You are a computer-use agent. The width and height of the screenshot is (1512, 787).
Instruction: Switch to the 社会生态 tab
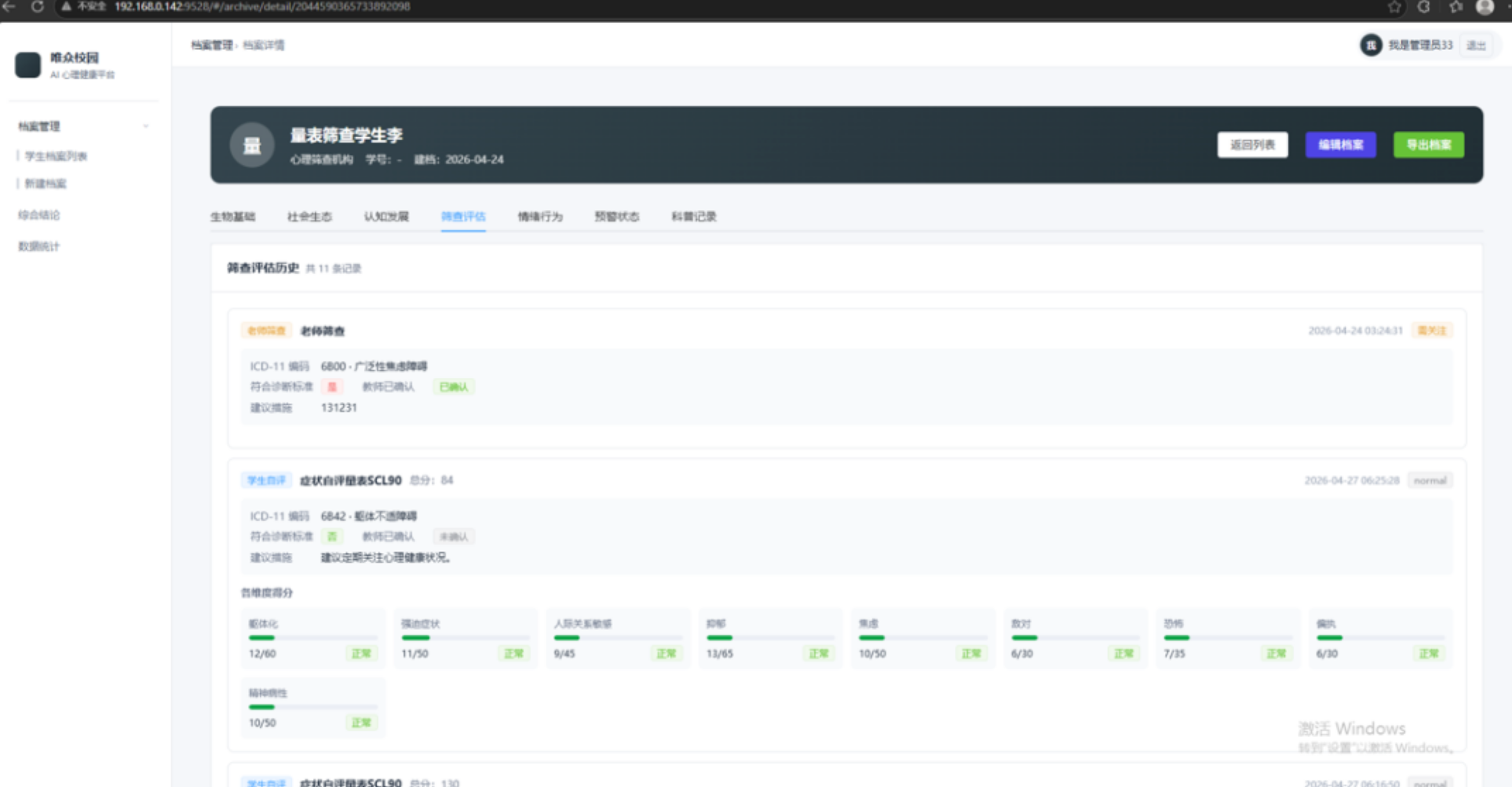[x=309, y=217]
